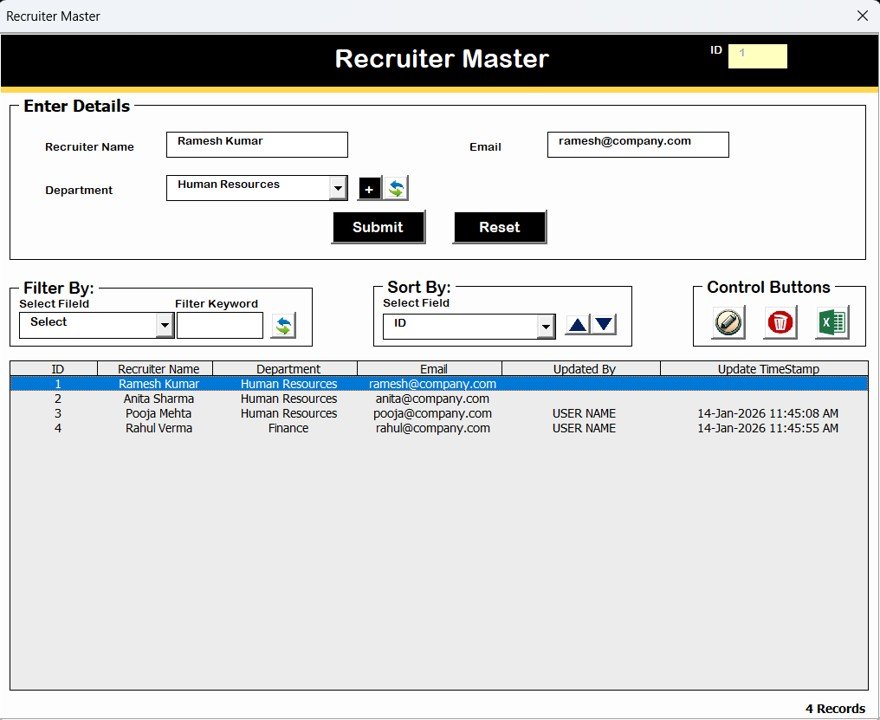Click the red trash delete icon

(779, 322)
